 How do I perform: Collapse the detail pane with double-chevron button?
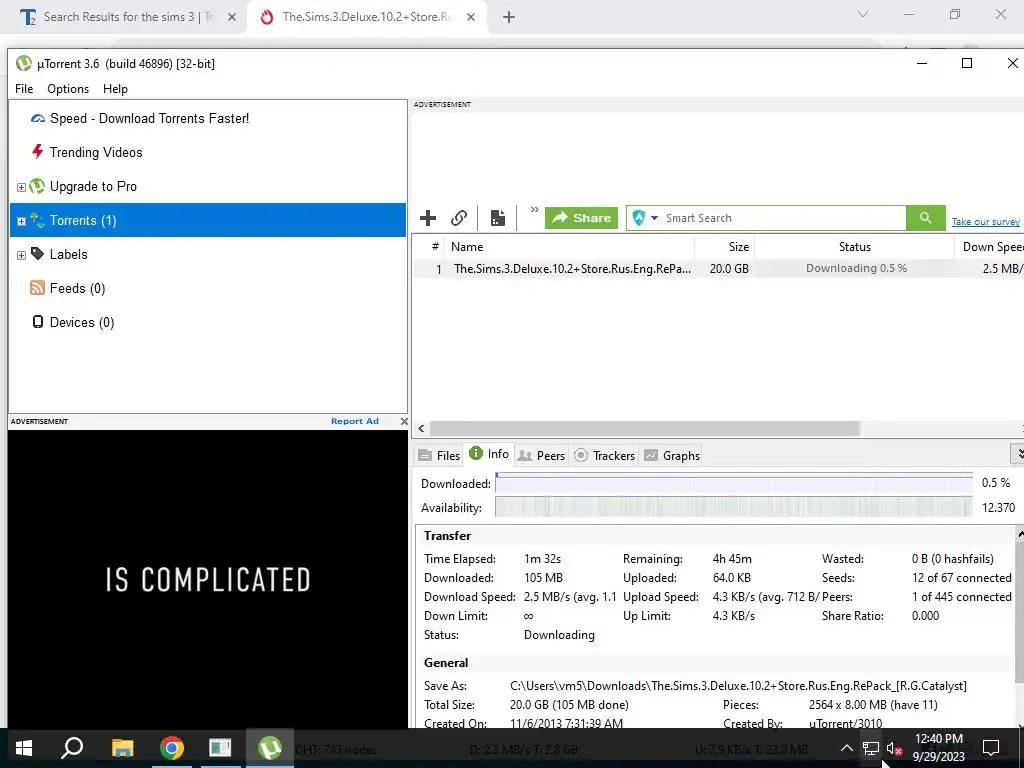[x=1019, y=453]
